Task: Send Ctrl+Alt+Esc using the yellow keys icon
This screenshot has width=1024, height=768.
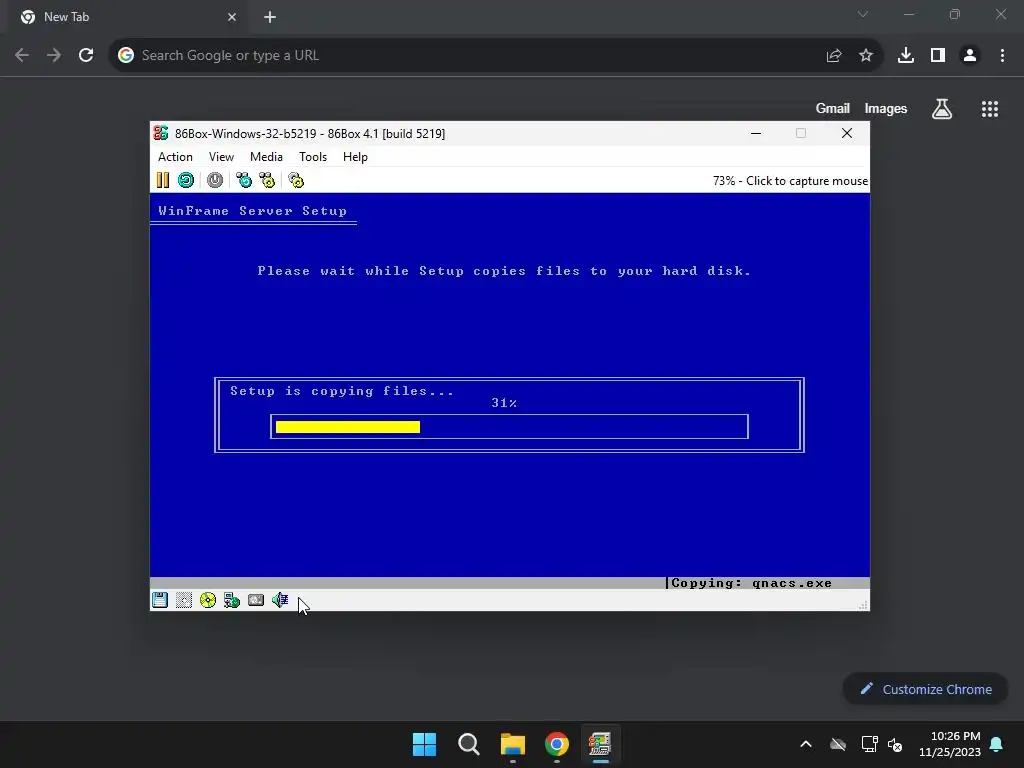Action: point(267,180)
